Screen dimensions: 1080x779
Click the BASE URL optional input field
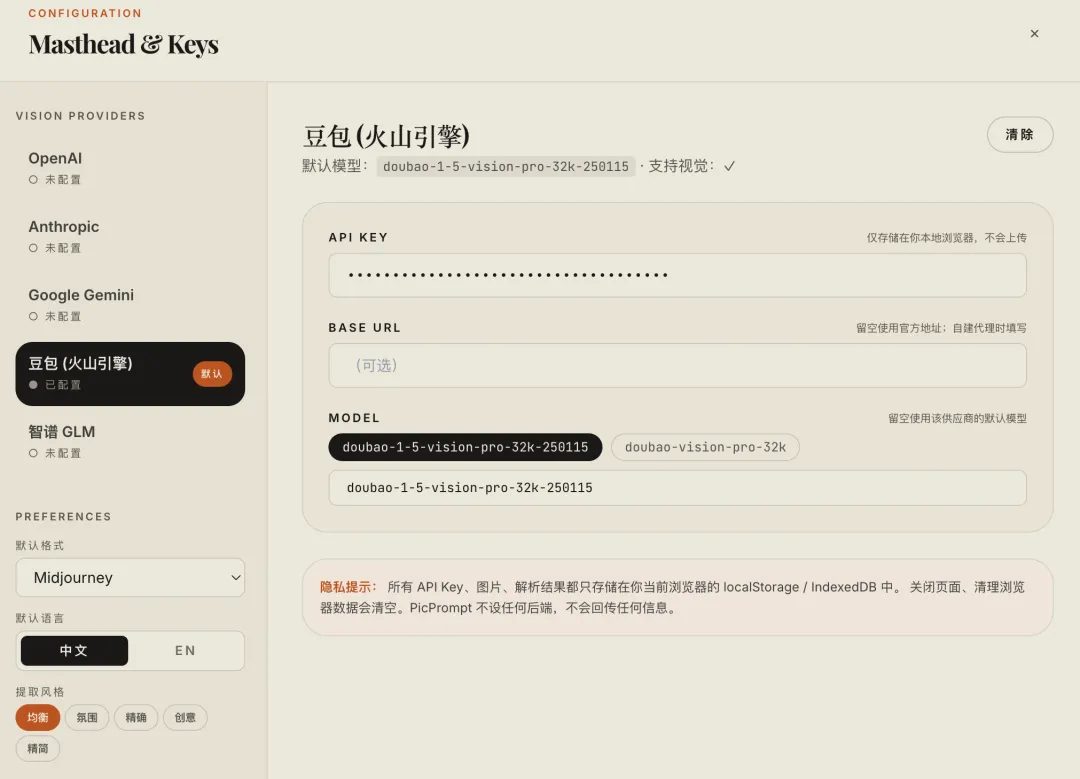click(677, 365)
